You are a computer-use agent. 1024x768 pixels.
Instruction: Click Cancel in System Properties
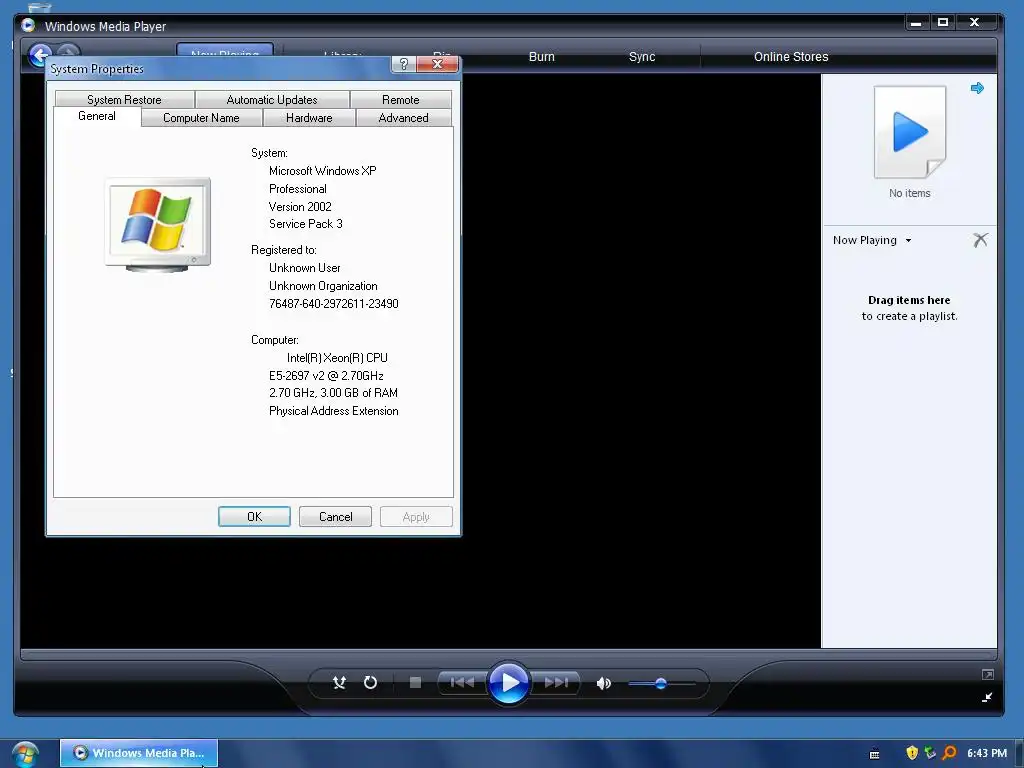335,517
